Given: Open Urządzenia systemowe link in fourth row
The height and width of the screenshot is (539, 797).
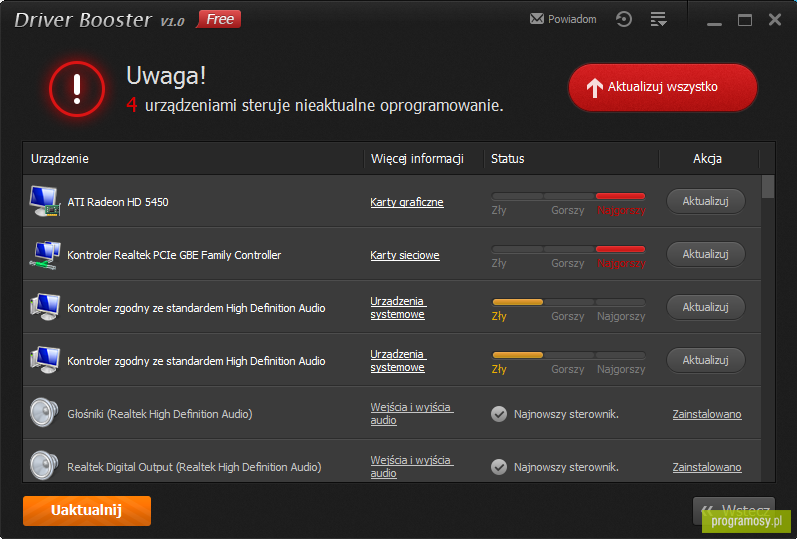Looking at the screenshot, I should point(398,361).
